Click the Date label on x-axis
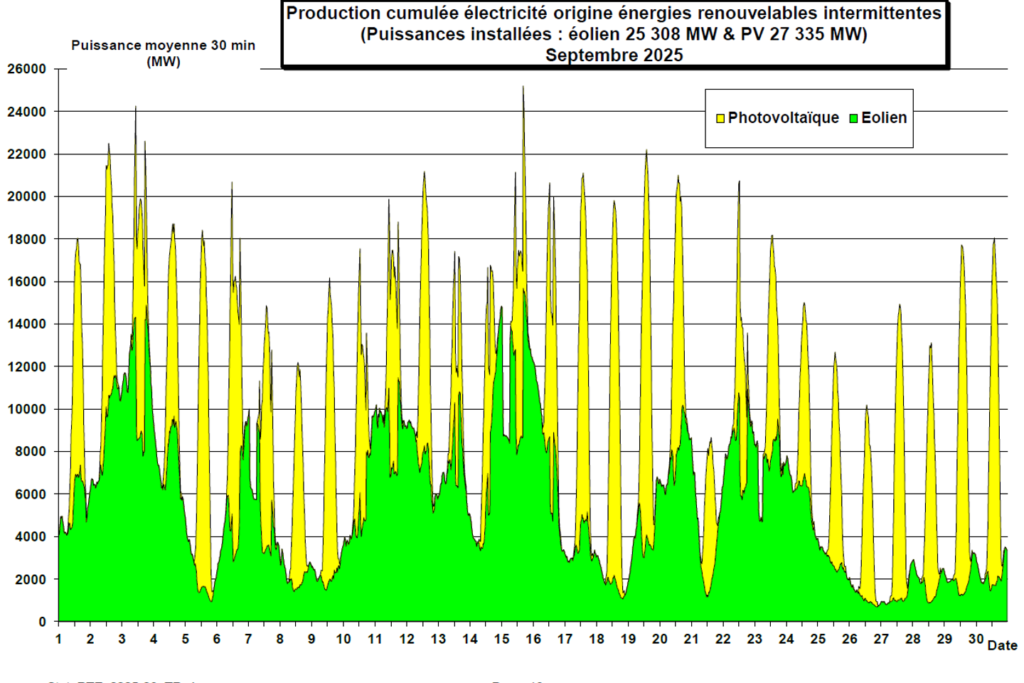Viewport: 1024px width, 683px height. click(x=1001, y=646)
